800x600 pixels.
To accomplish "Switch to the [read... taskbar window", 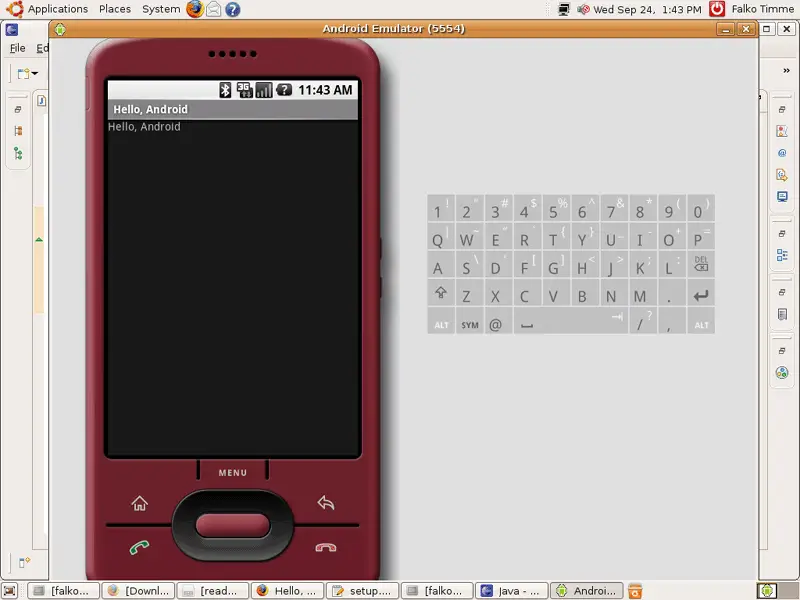I will pos(213,591).
